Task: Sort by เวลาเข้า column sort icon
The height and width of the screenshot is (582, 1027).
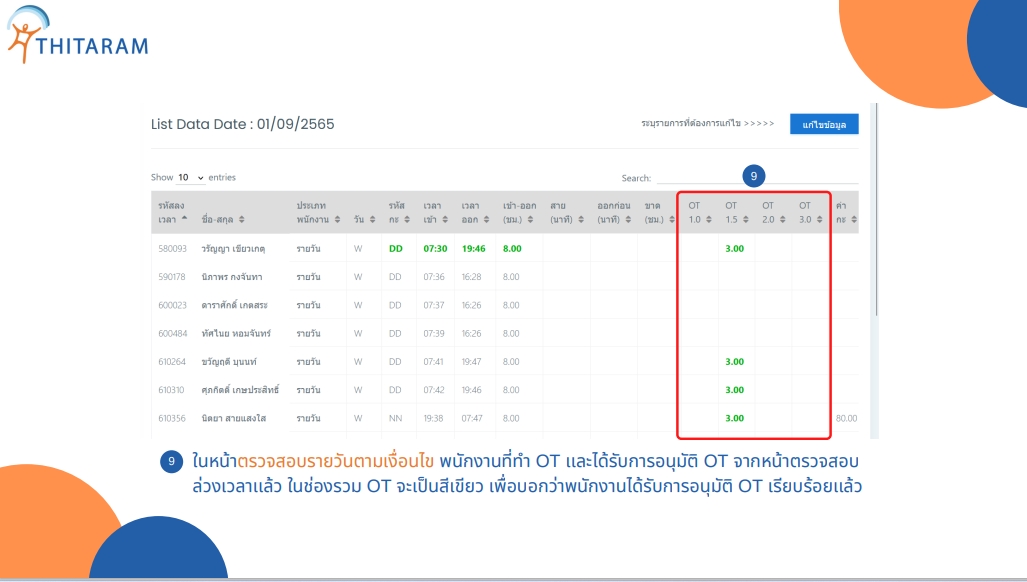Action: point(445,219)
